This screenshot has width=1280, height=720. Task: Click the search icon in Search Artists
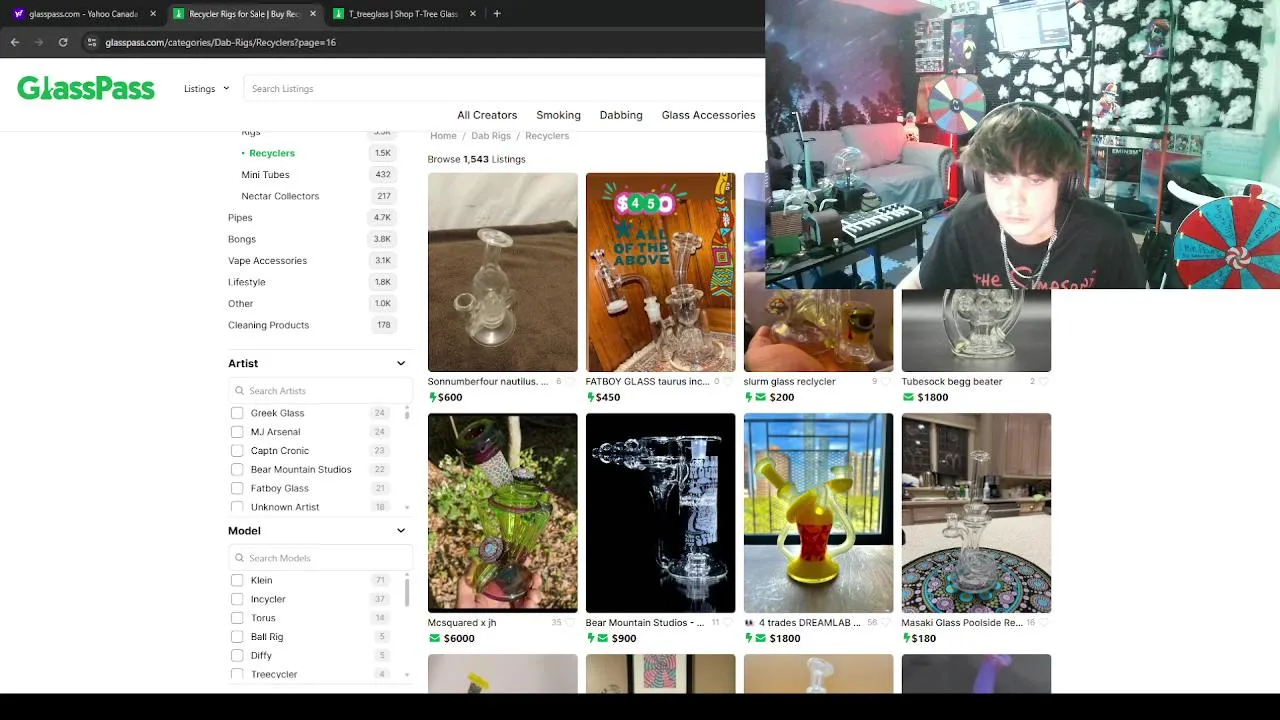click(240, 391)
